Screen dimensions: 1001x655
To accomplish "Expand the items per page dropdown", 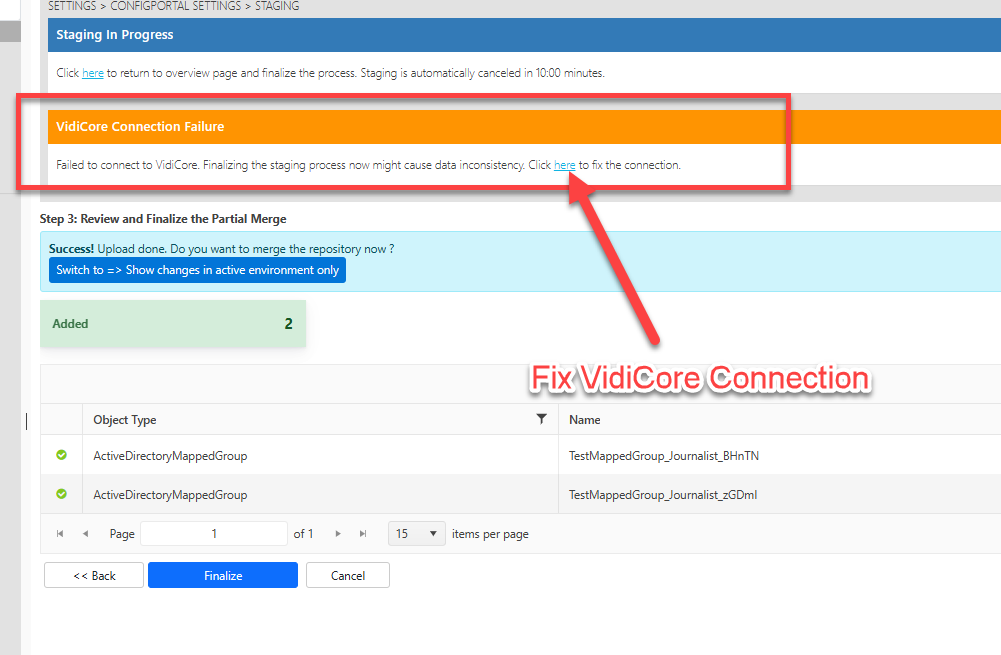I will pyautogui.click(x=416, y=534).
